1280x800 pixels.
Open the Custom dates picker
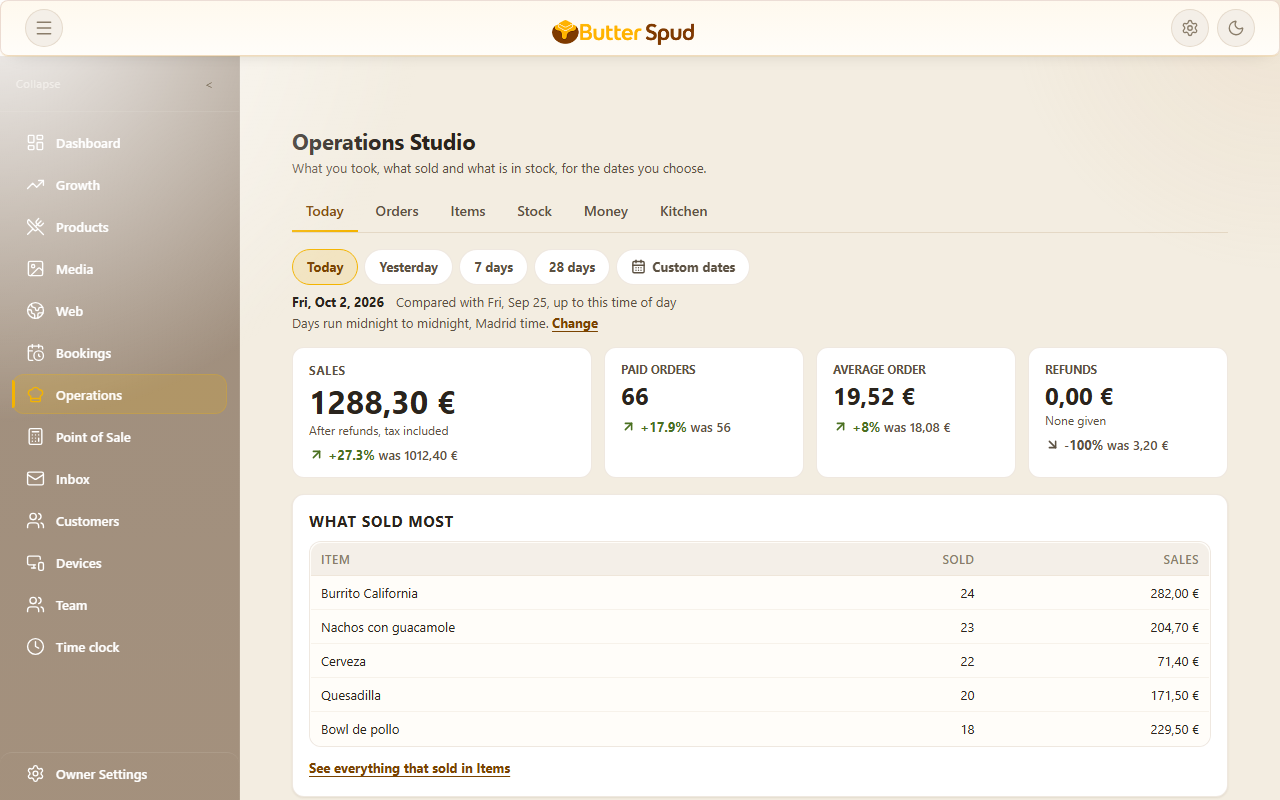coord(683,267)
